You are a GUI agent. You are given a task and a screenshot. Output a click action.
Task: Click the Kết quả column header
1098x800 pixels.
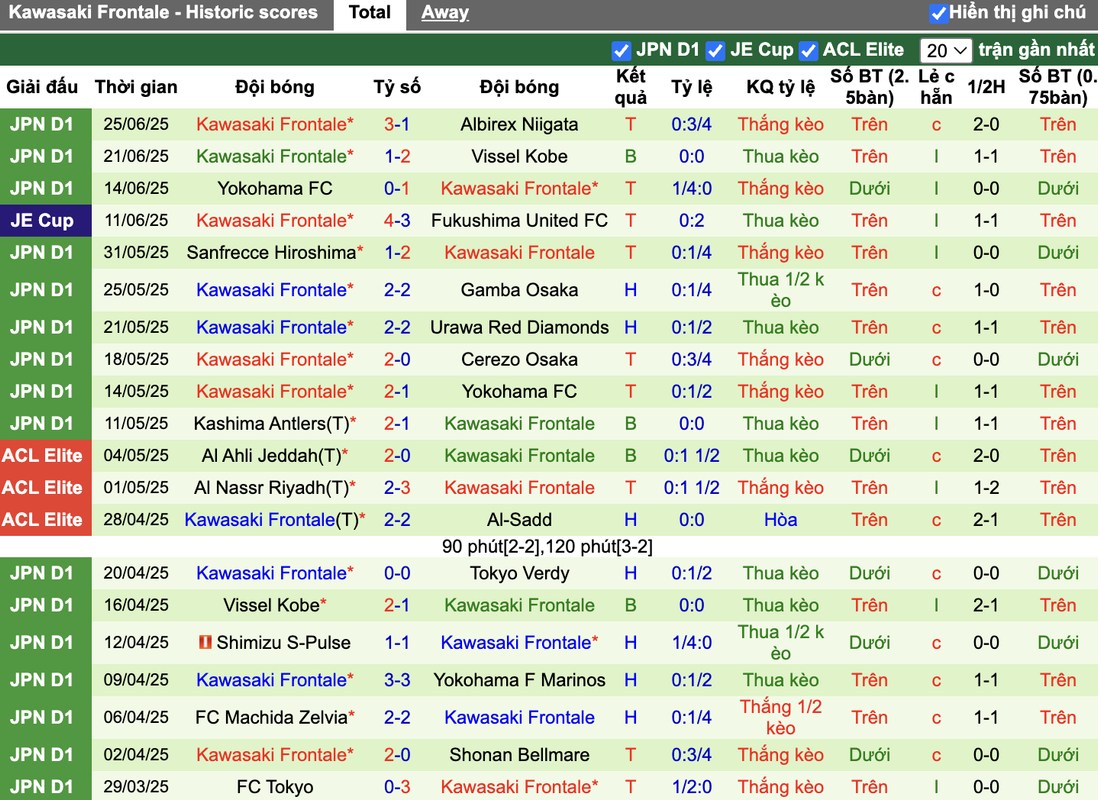(x=630, y=87)
